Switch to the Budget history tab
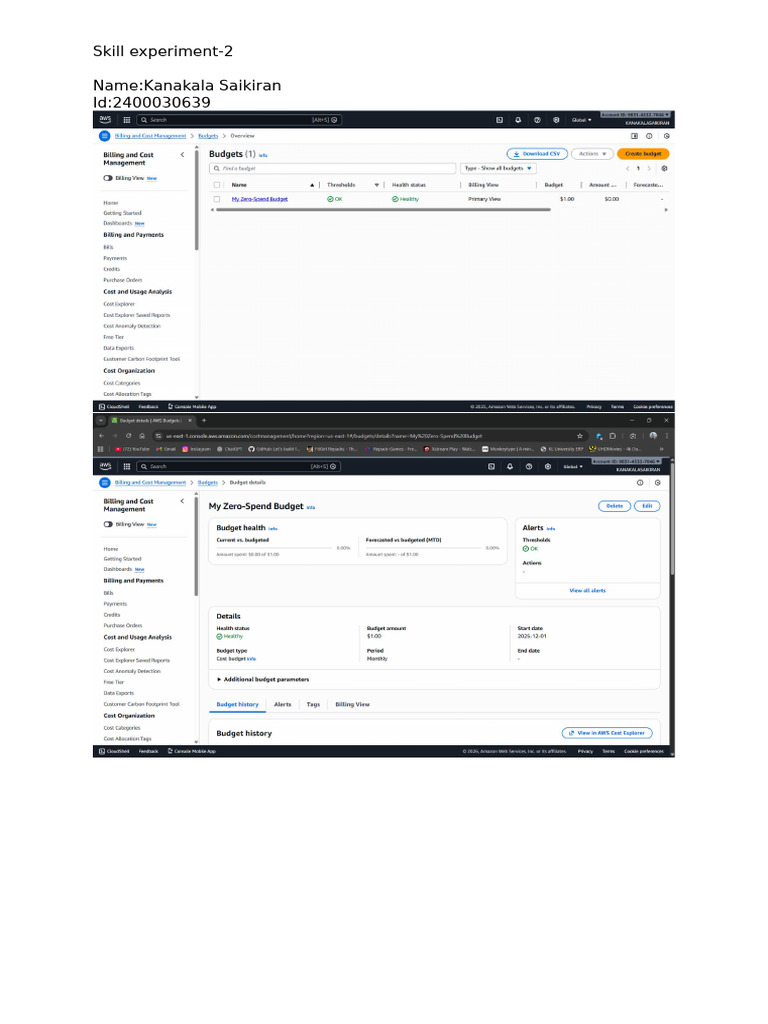The image size is (768, 1024). coord(238,705)
